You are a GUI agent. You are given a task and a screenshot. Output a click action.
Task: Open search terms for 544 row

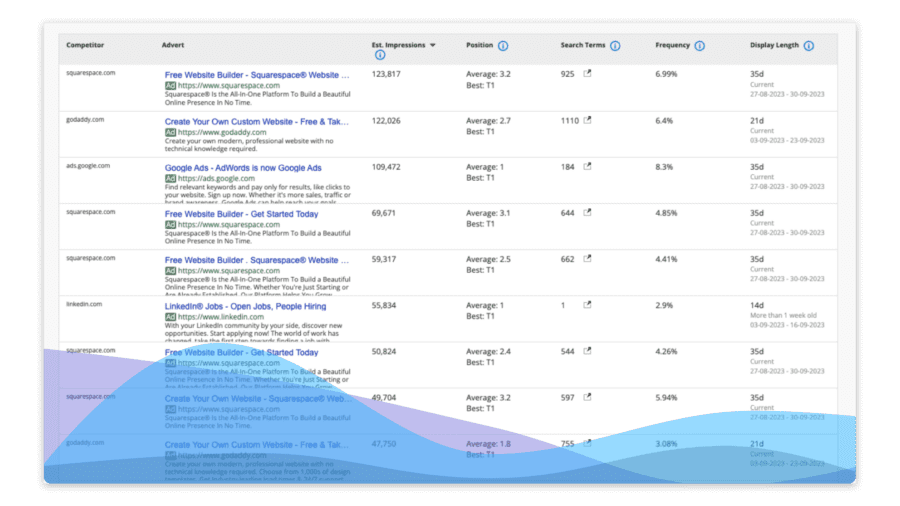(x=587, y=351)
